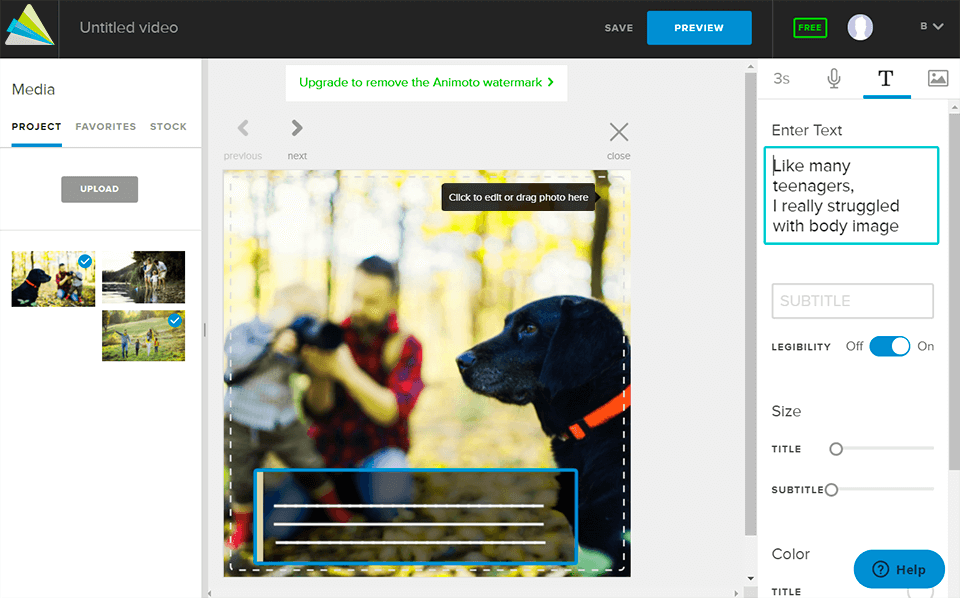The width and height of the screenshot is (960, 598).
Task: Open the image settings icon tab
Action: (937, 78)
